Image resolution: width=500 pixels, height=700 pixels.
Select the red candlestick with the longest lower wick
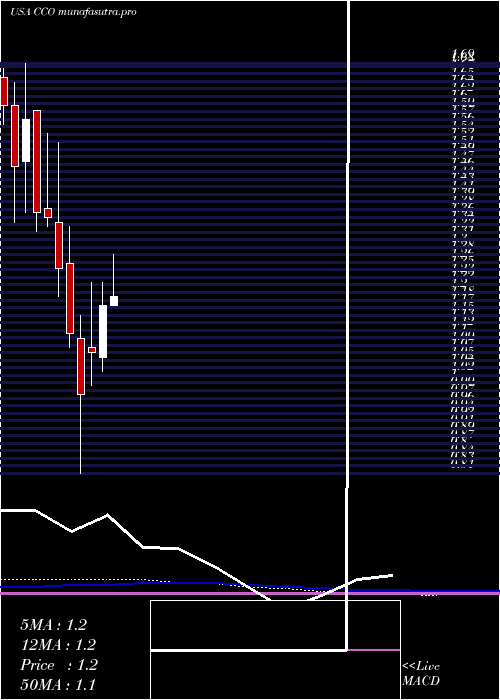click(x=81, y=366)
